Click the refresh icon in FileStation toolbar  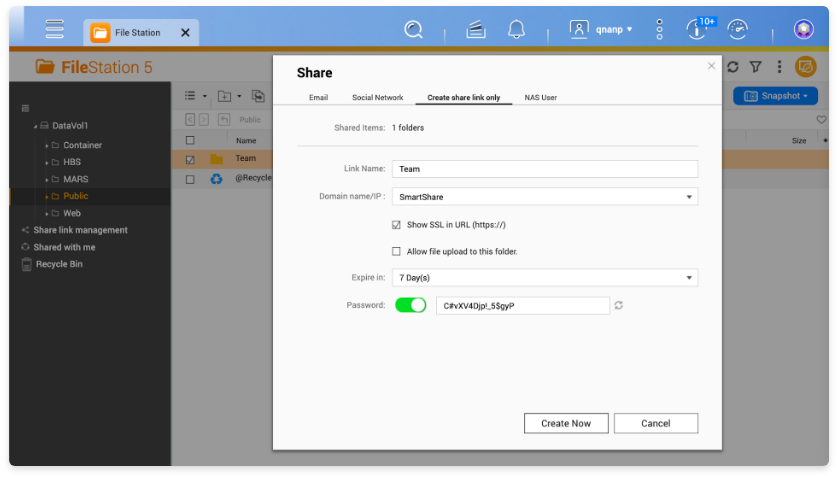point(733,67)
